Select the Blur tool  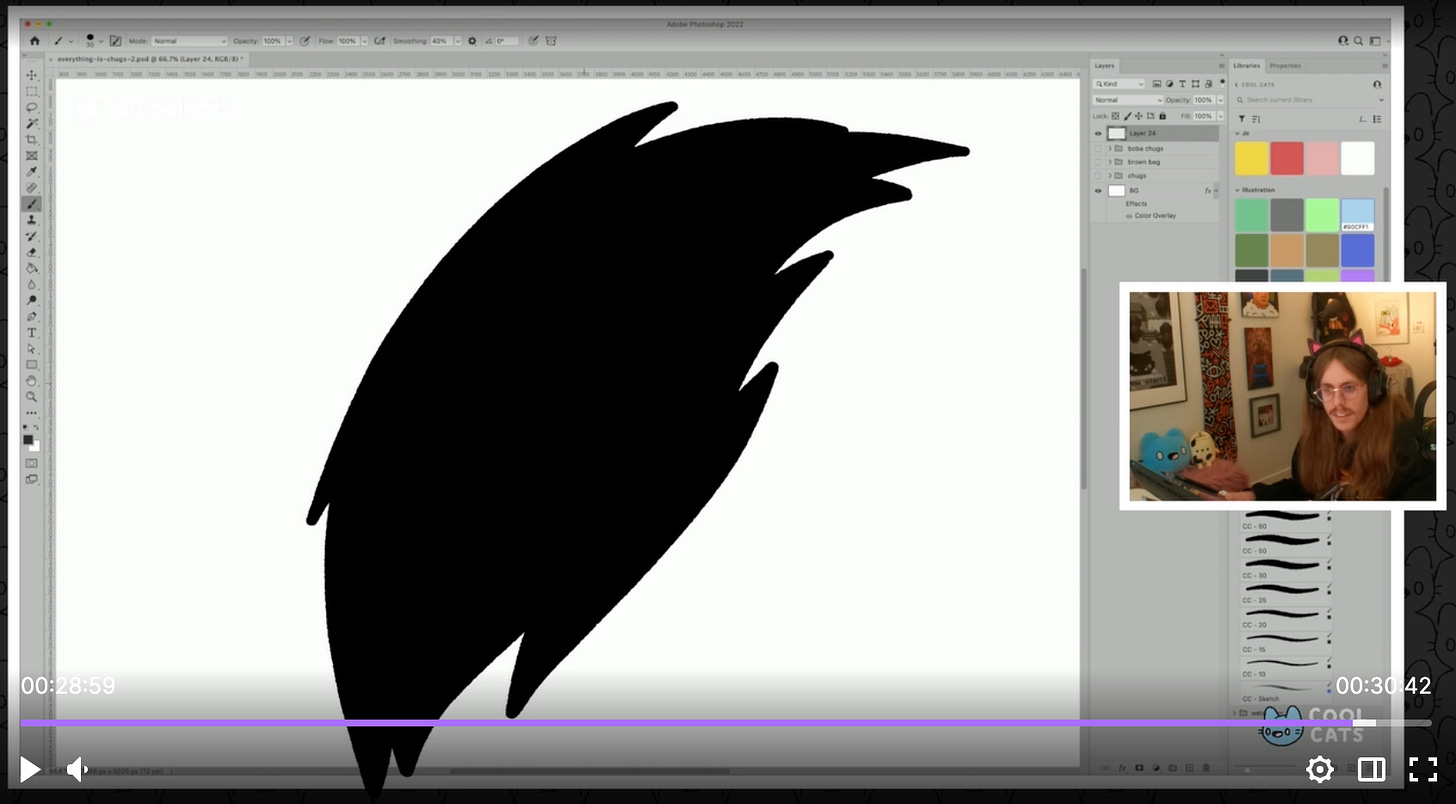32,284
